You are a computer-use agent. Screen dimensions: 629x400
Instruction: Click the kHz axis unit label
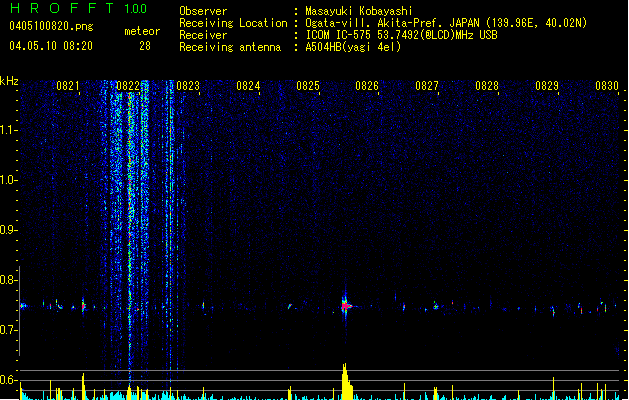[9, 81]
